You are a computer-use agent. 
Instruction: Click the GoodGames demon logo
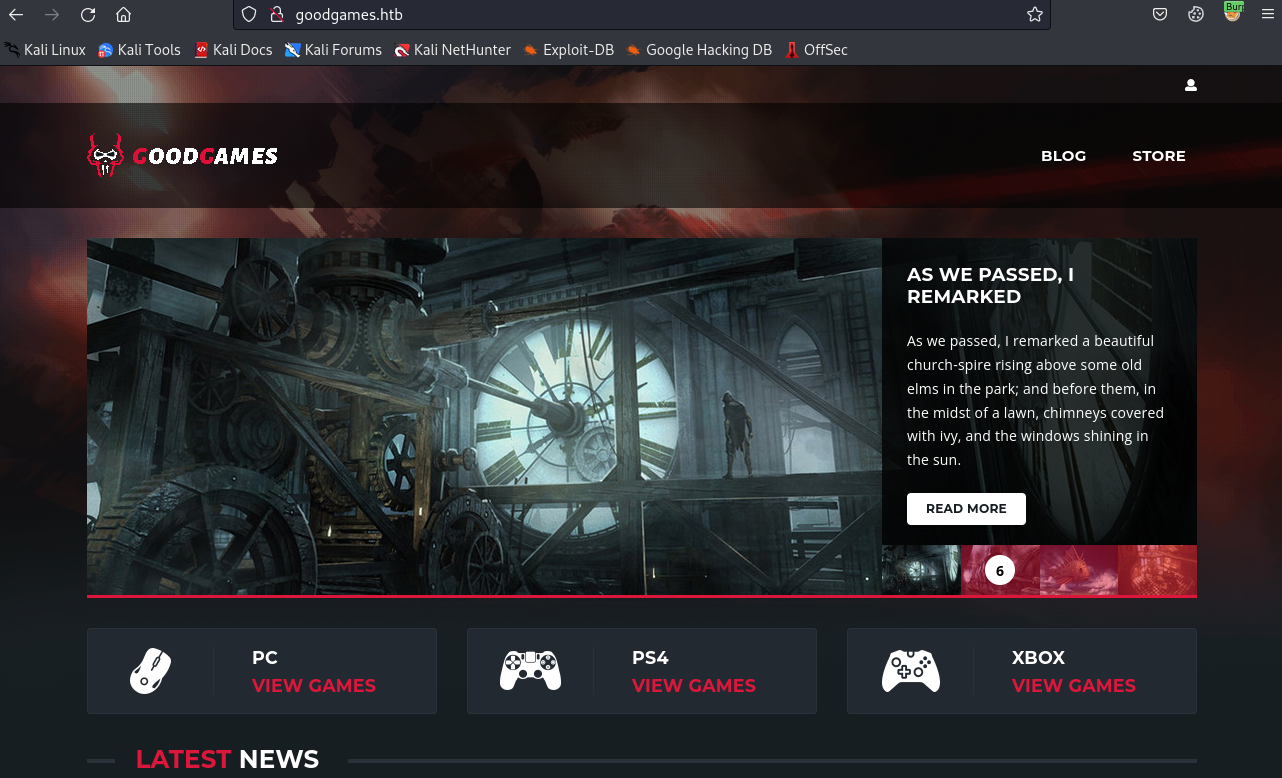(107, 155)
